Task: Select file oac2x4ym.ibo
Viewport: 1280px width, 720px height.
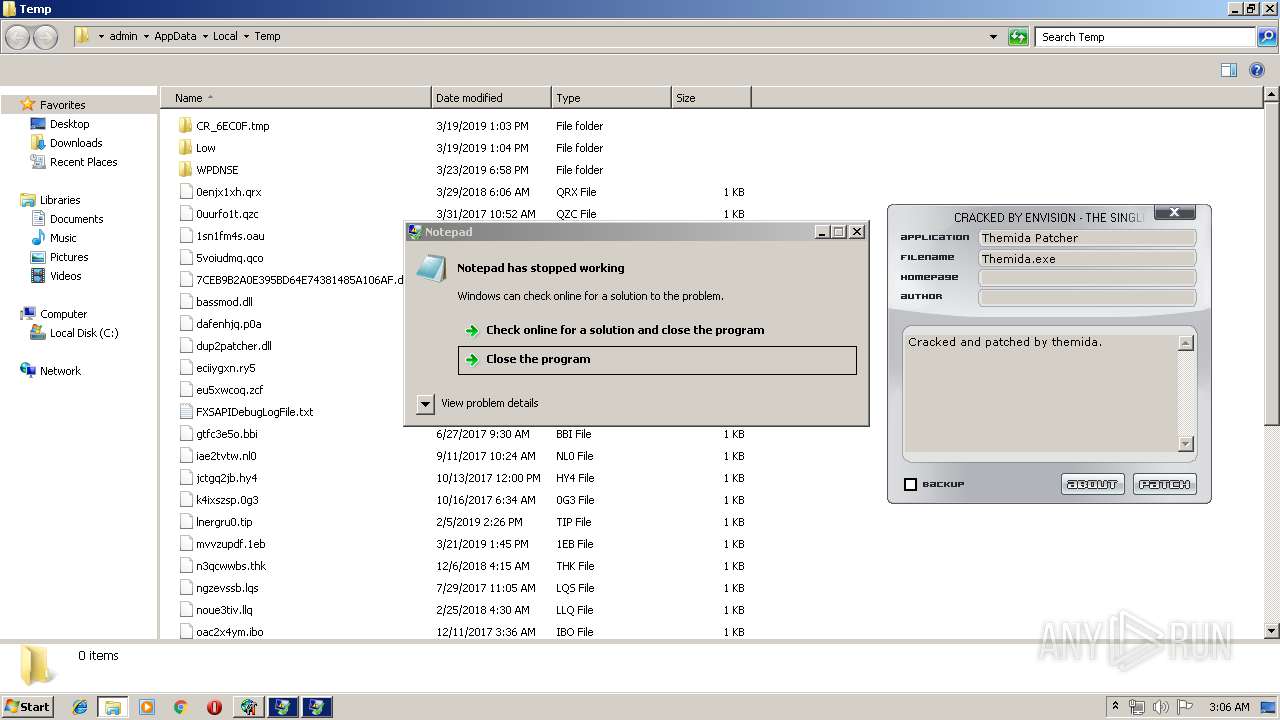Action: pyautogui.click(x=230, y=632)
